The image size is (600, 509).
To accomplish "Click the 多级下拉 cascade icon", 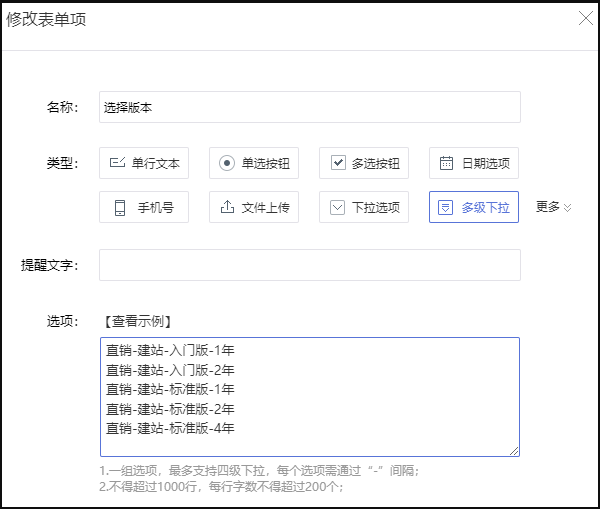I will click(x=445, y=207).
